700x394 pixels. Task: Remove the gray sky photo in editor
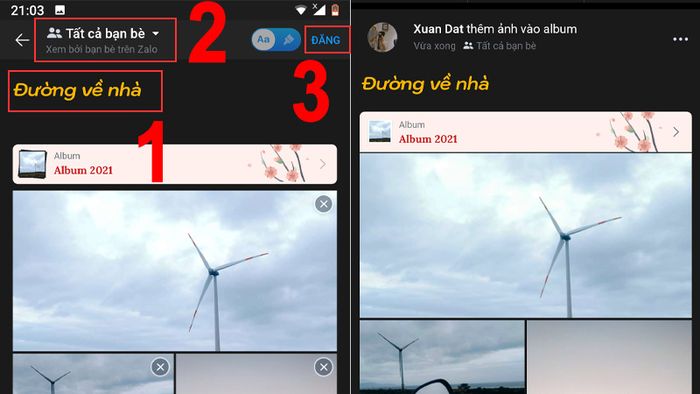pyautogui.click(x=323, y=367)
